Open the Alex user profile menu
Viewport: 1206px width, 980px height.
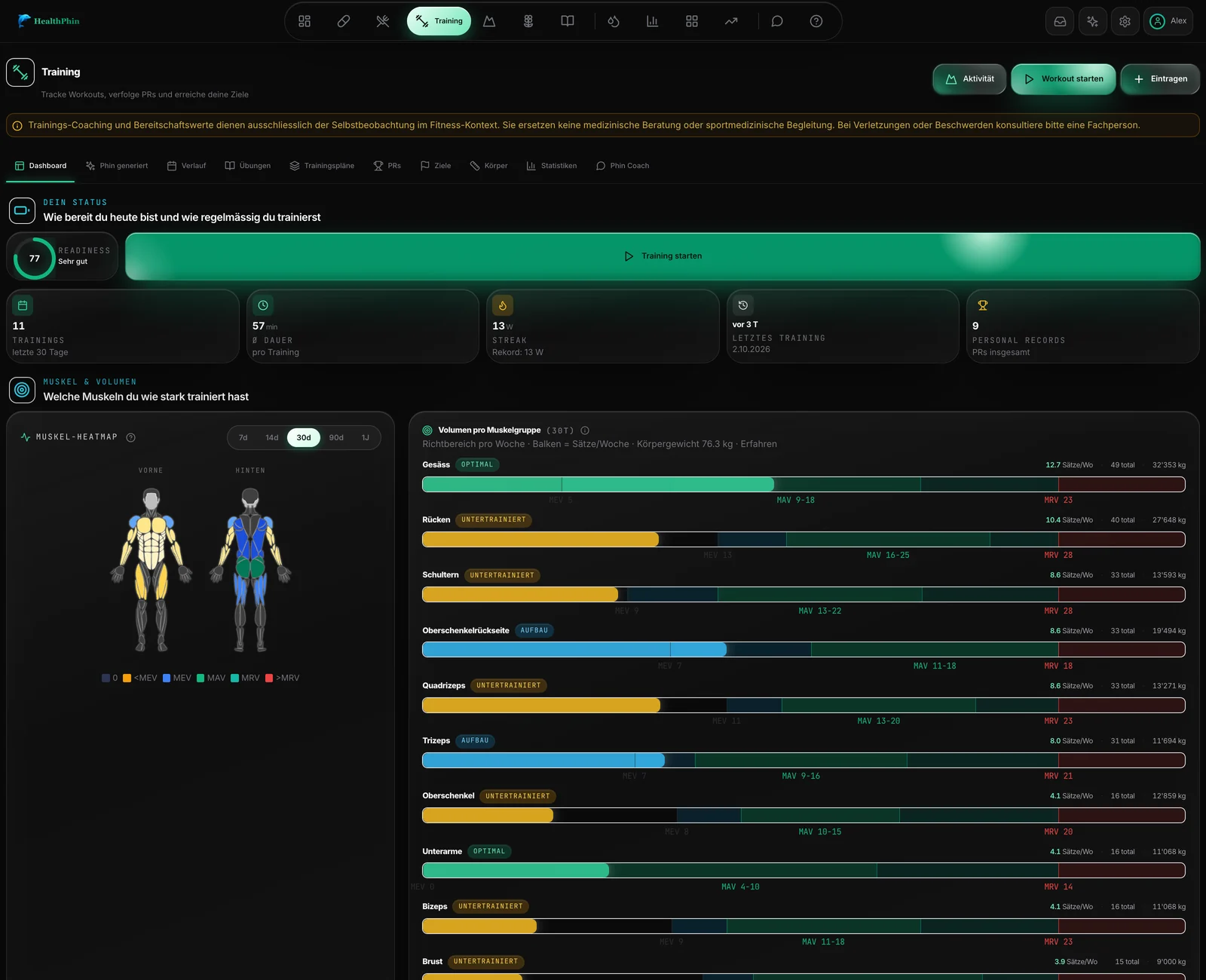coord(1168,21)
